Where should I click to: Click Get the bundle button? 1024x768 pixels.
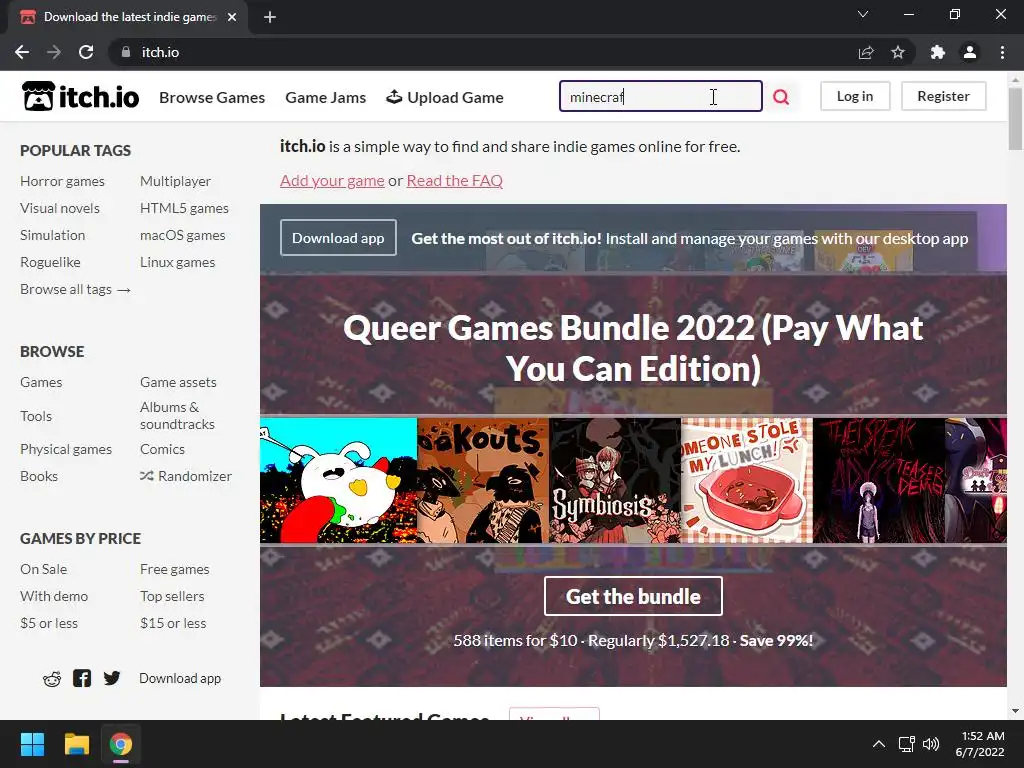click(x=633, y=596)
